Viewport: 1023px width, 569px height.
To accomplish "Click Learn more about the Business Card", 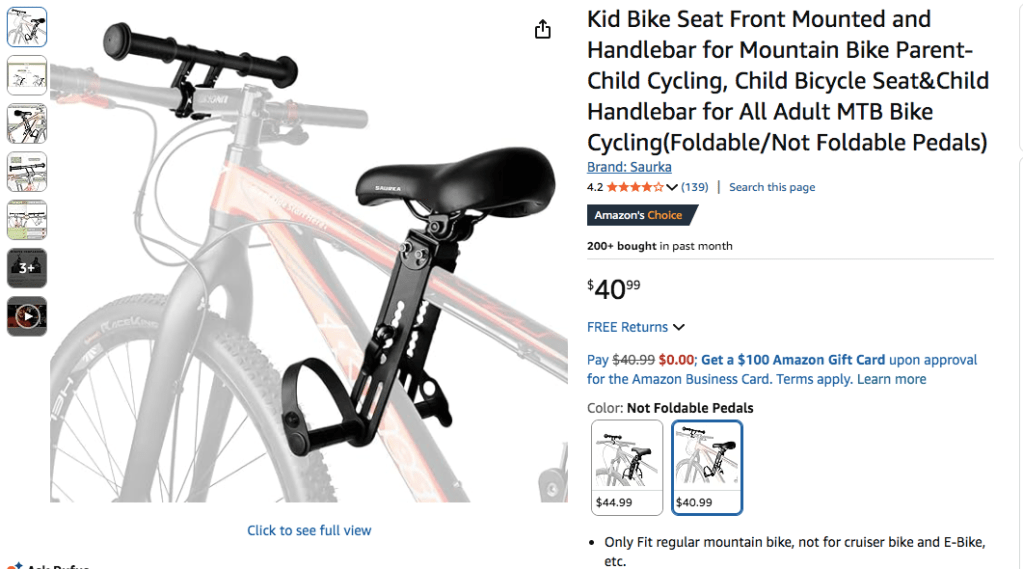I will point(892,379).
